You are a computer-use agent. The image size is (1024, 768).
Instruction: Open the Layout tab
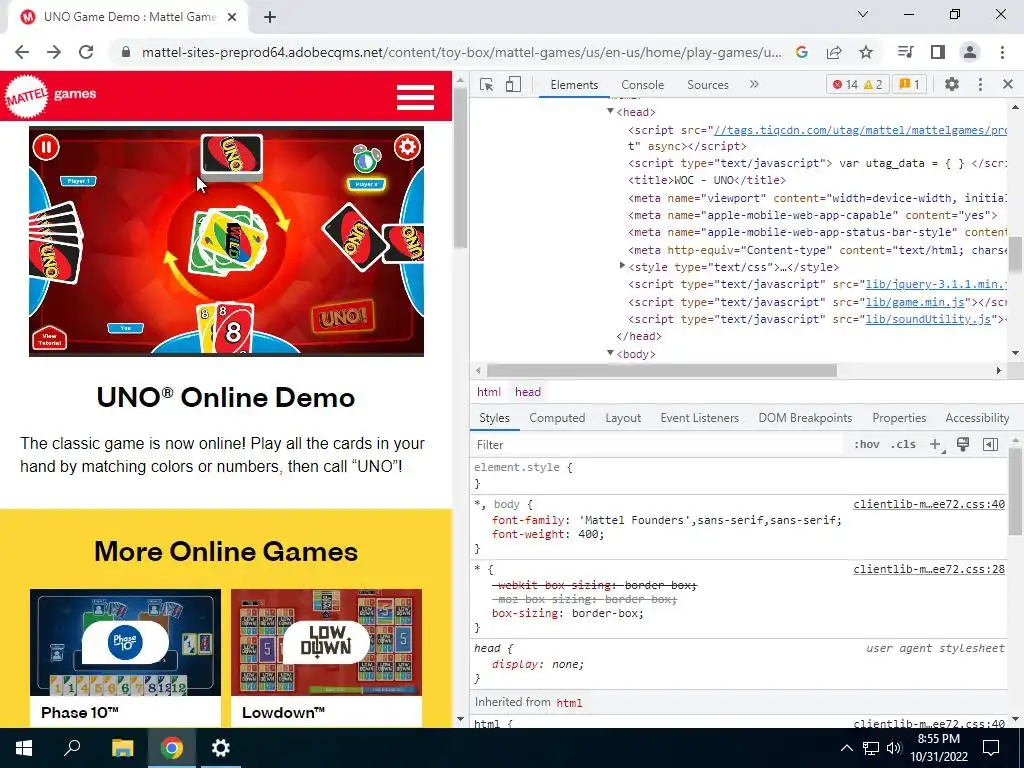click(x=623, y=418)
